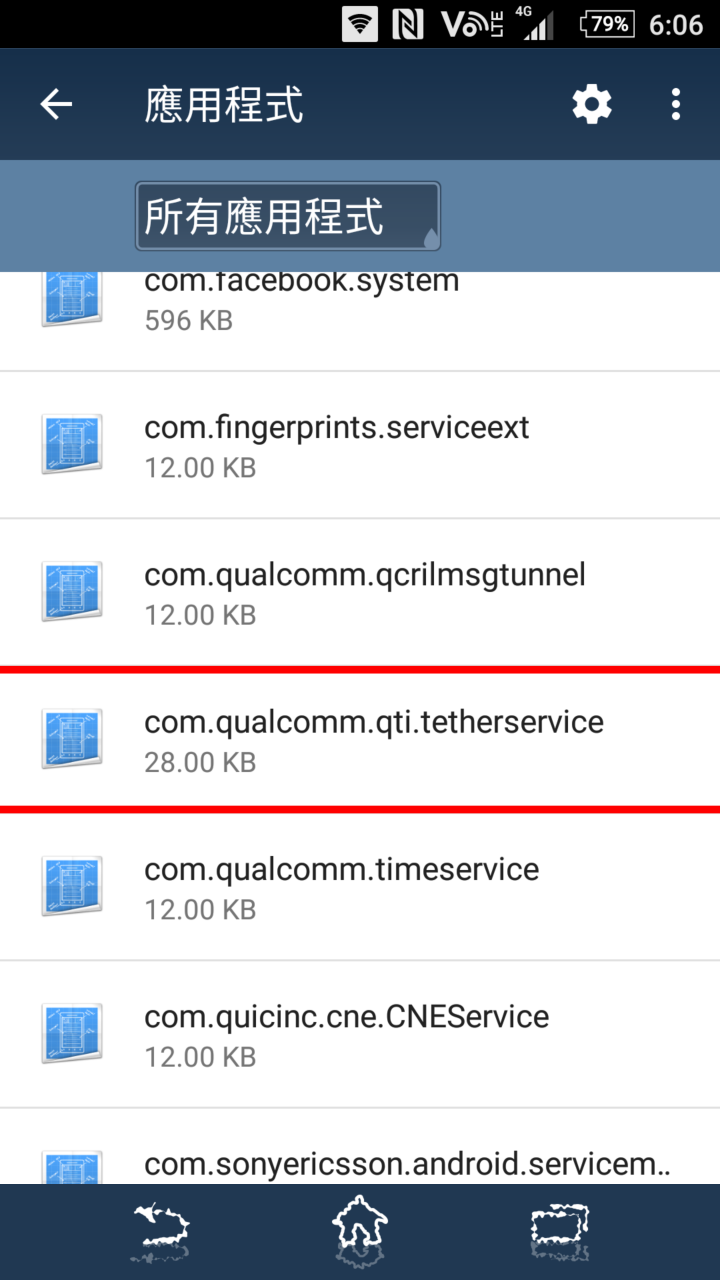The image size is (720, 1280).
Task: Expand the 所有應用程式 filter dropdown
Action: (x=288, y=216)
